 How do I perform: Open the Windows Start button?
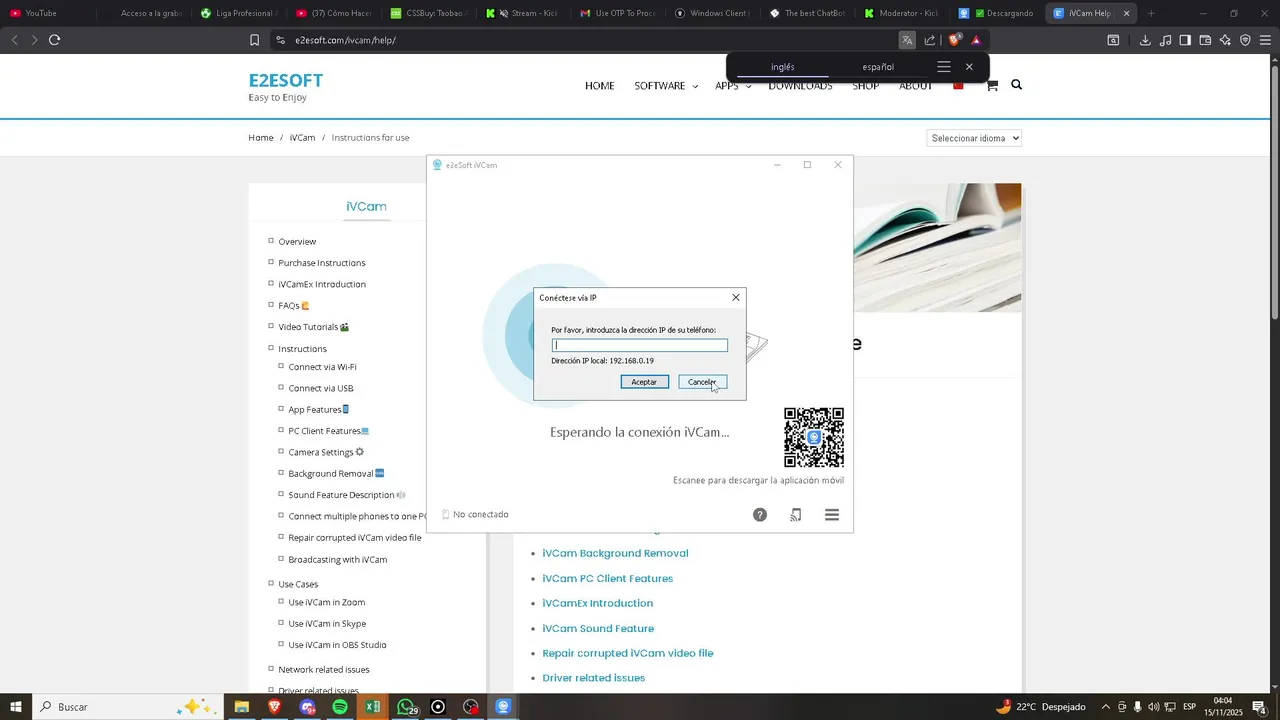click(16, 707)
